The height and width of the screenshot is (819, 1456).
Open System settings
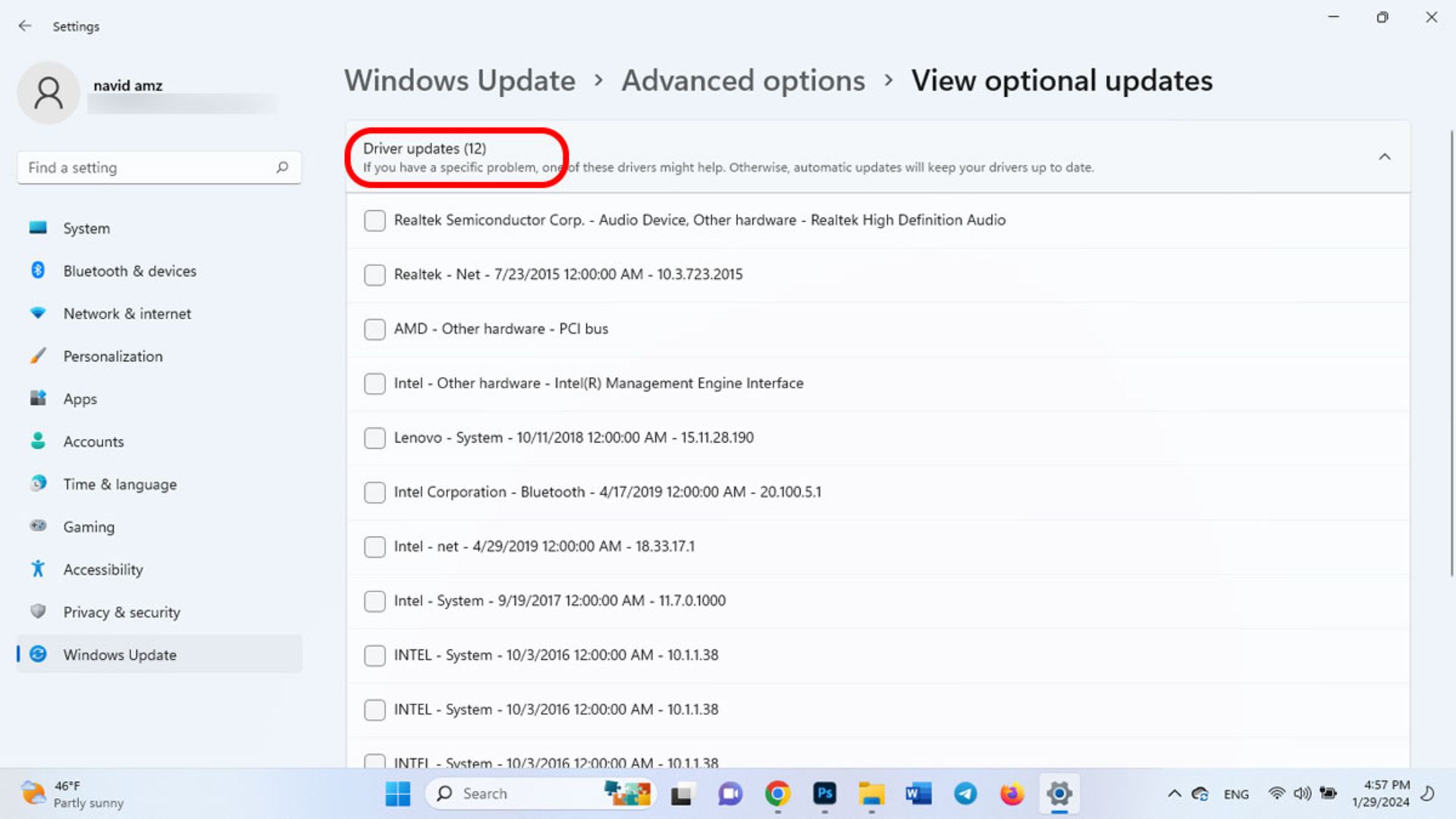pyautogui.click(x=159, y=228)
